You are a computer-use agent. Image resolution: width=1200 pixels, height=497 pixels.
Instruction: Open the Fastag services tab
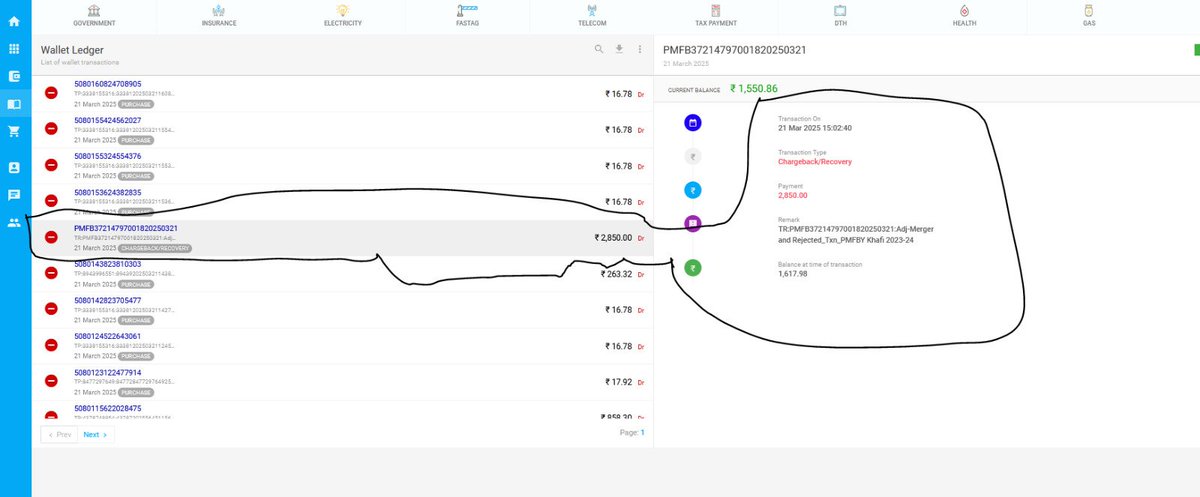(467, 15)
